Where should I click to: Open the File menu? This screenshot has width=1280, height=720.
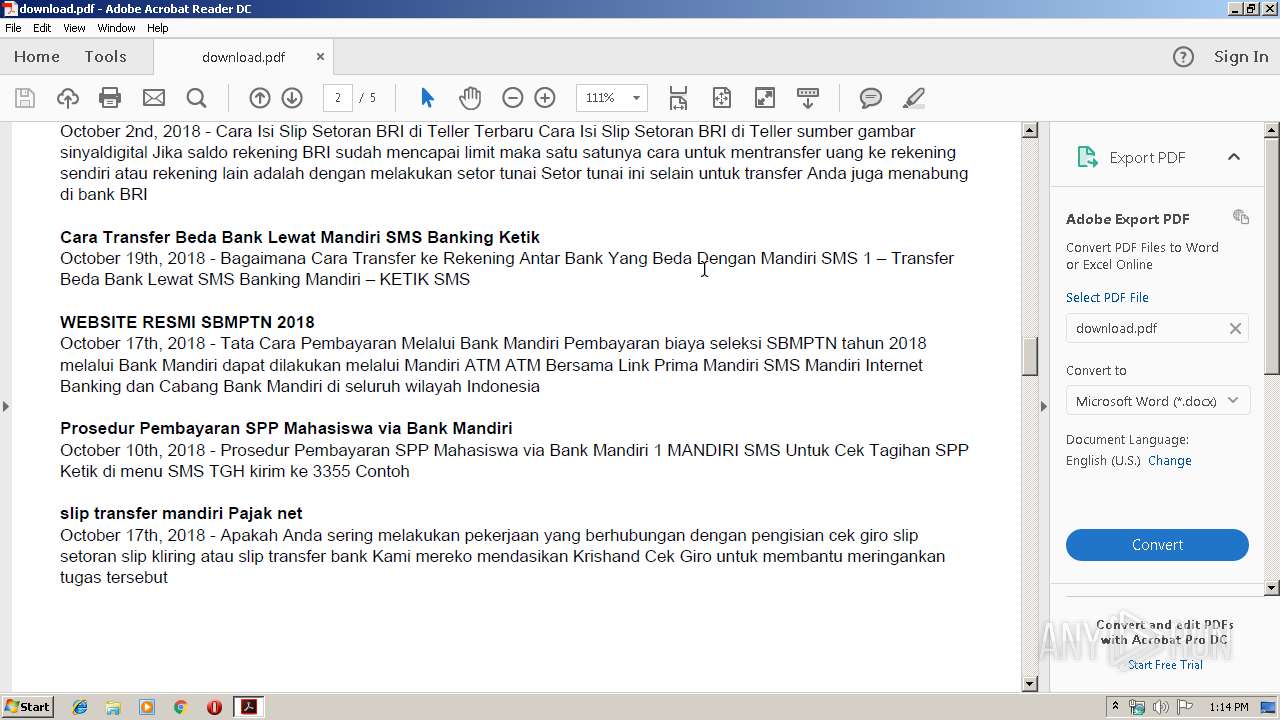pos(13,28)
